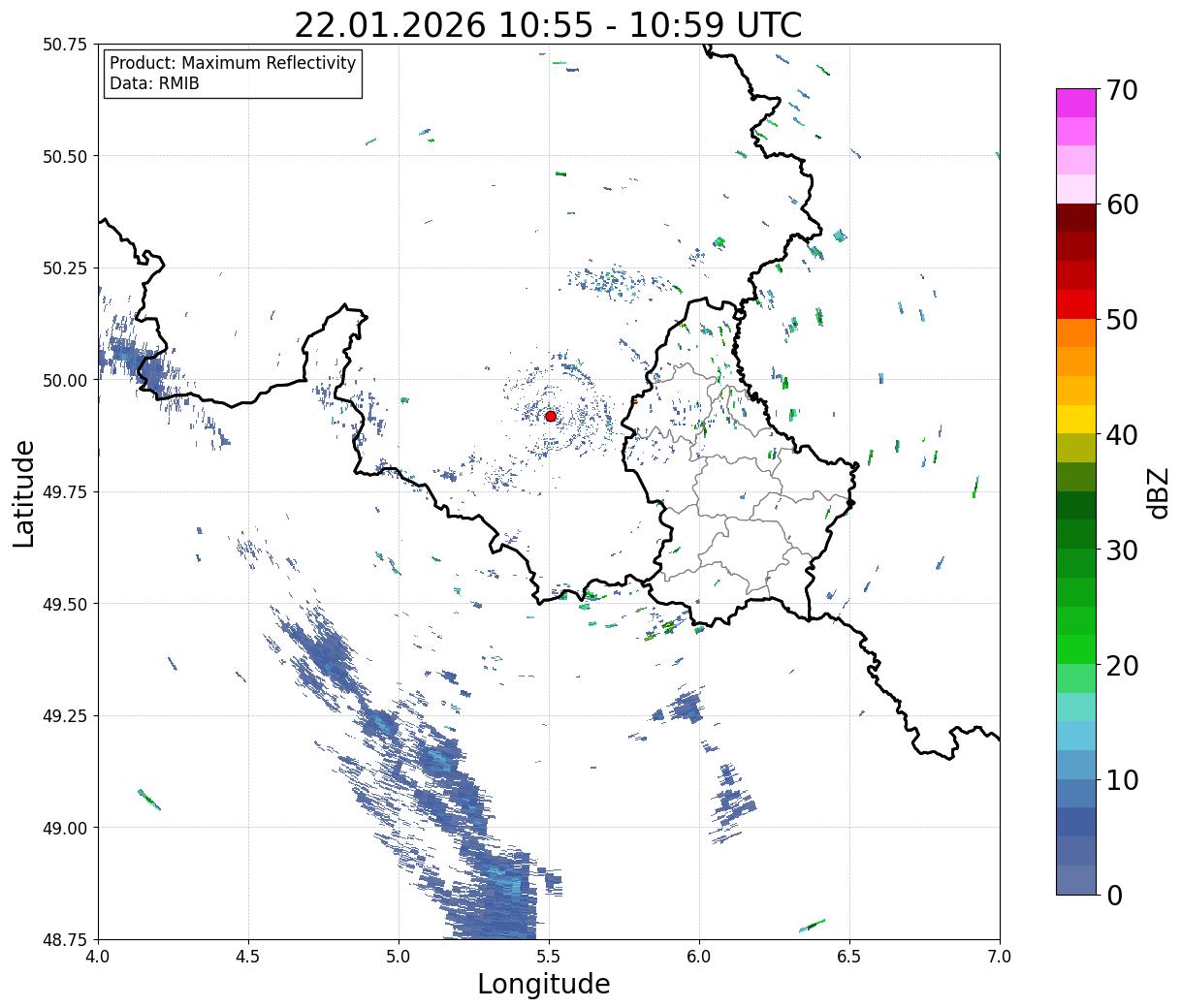The height and width of the screenshot is (1008, 1182).
Task: Click longitude tick label 4.0
Action: (98, 956)
